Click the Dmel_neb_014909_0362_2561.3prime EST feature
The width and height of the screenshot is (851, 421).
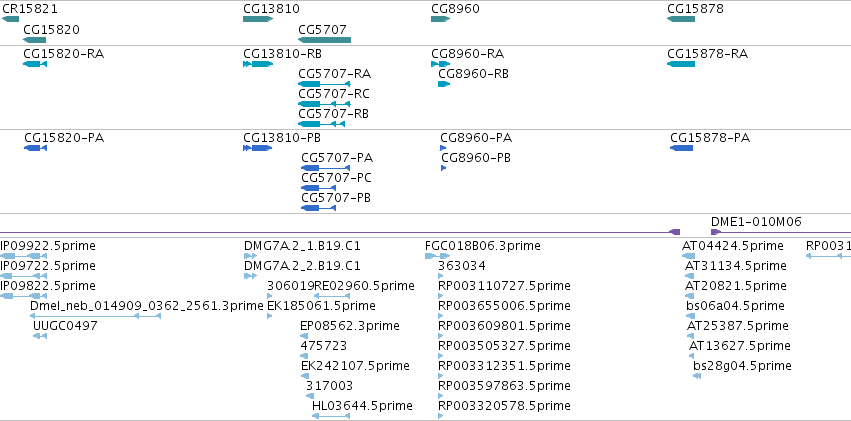click(95, 316)
